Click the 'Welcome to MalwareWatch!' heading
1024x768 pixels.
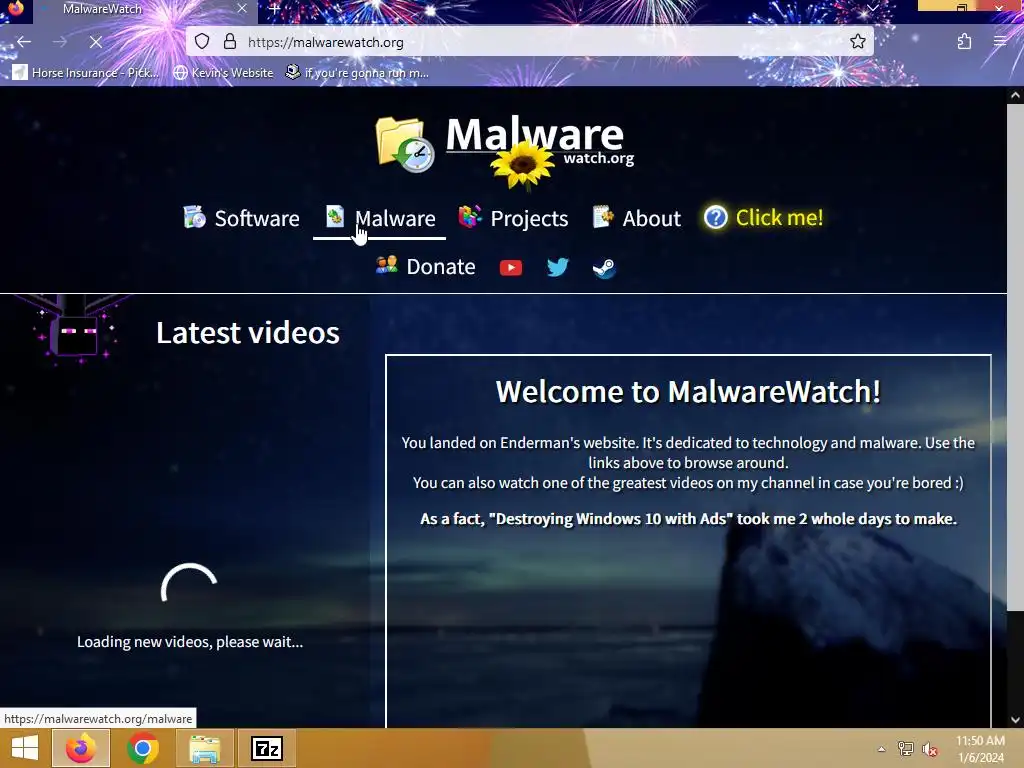(x=688, y=391)
